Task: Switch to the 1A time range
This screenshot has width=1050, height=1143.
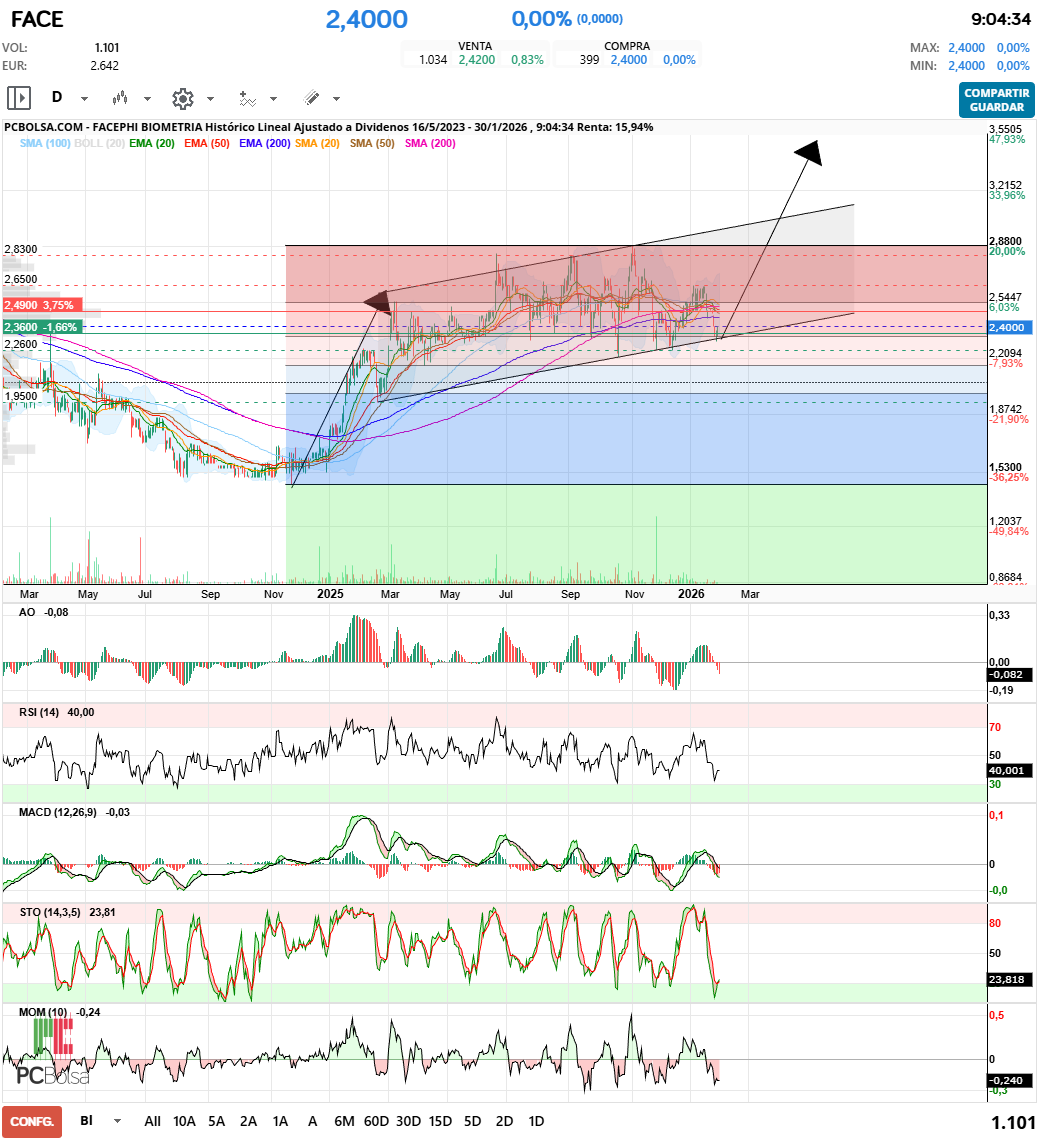Action: (x=280, y=1121)
